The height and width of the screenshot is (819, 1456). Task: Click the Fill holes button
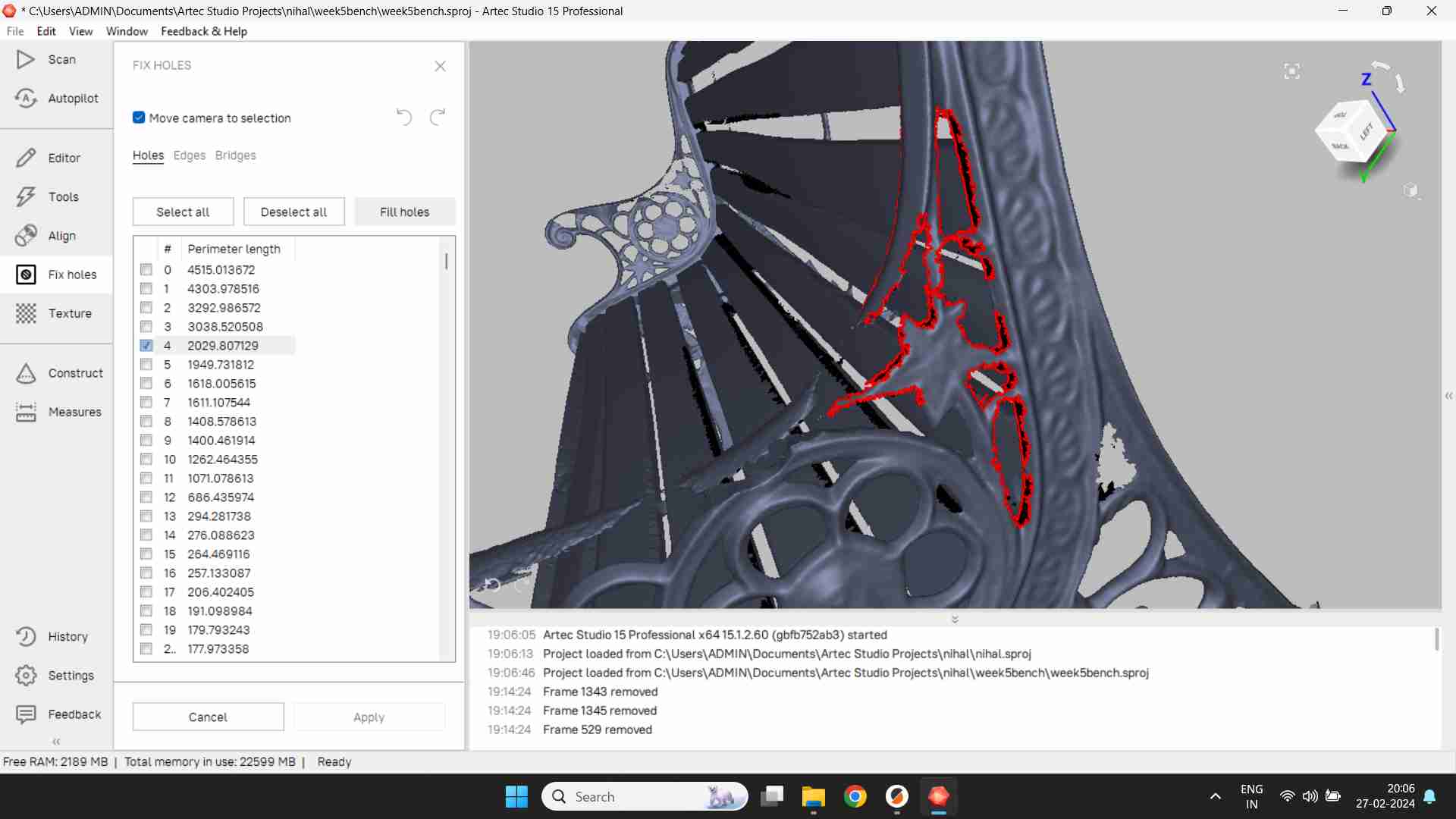[404, 212]
